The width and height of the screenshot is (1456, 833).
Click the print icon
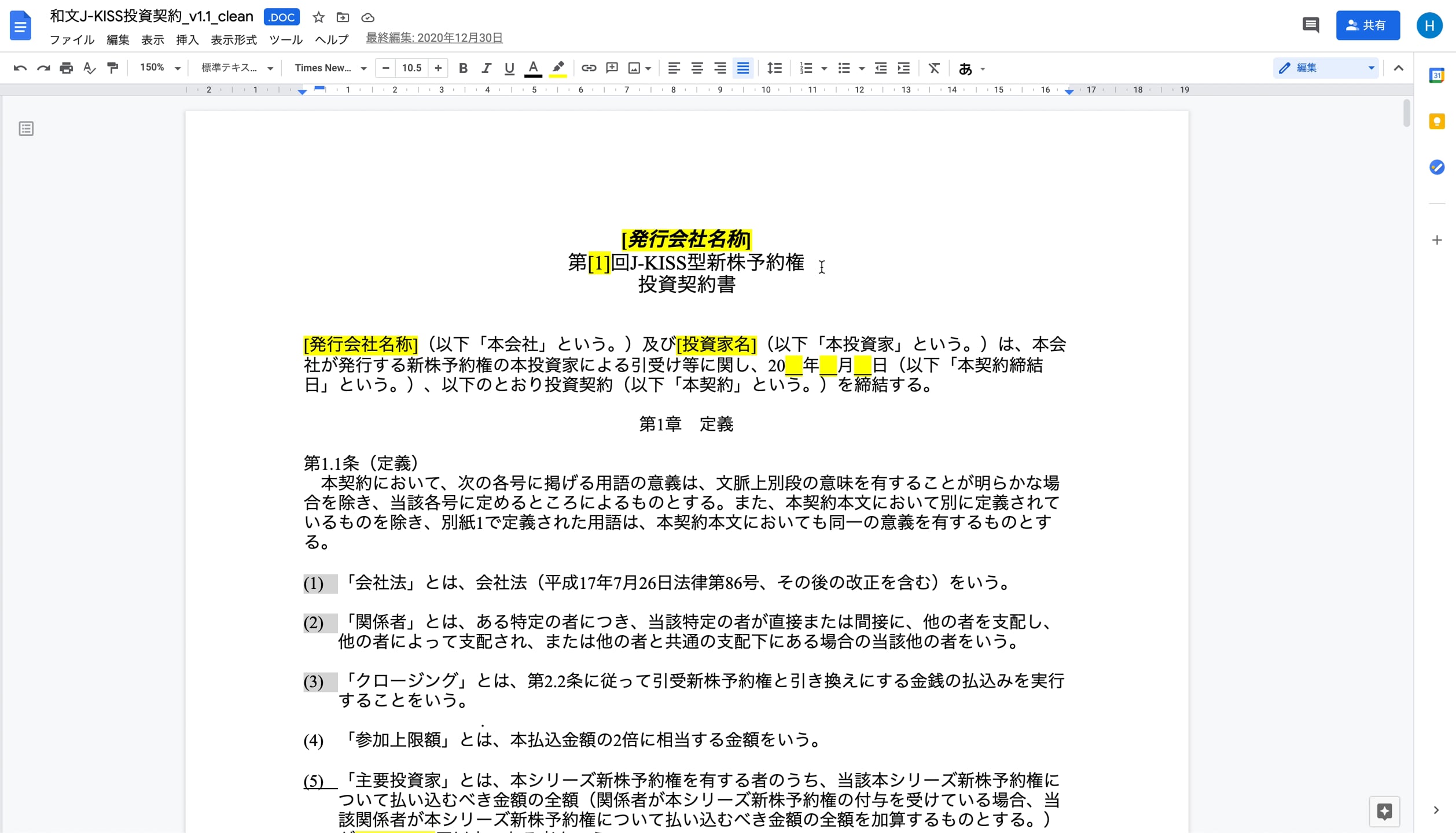pyautogui.click(x=66, y=68)
